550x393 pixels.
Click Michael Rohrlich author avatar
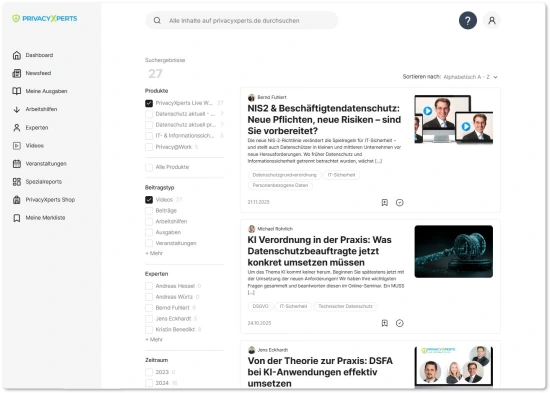251,229
